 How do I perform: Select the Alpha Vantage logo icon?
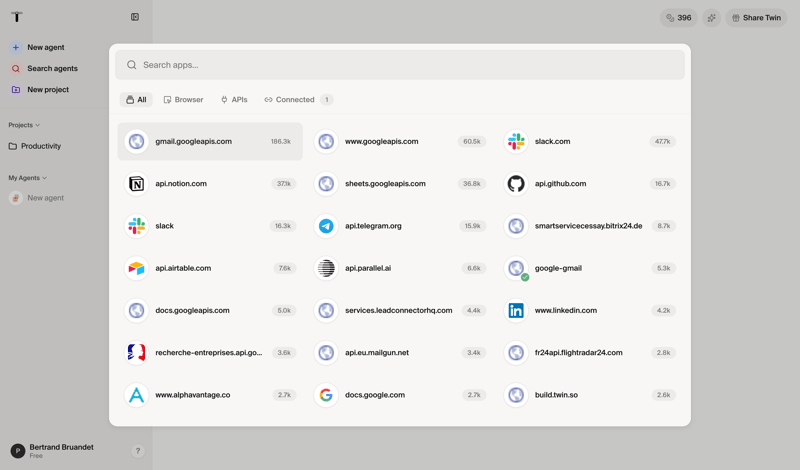click(x=137, y=395)
